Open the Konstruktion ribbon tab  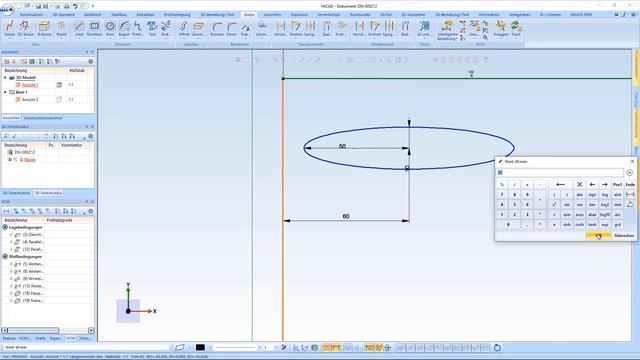tap(31, 15)
